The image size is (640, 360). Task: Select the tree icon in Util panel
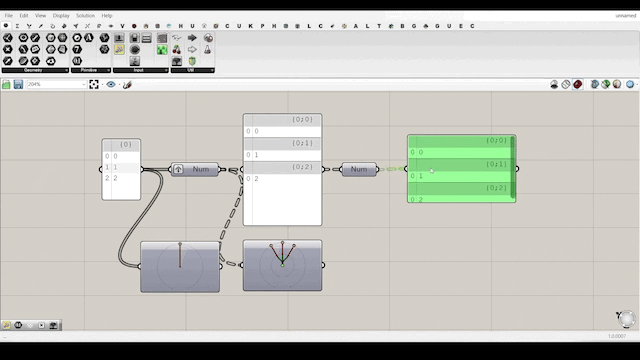click(177, 61)
